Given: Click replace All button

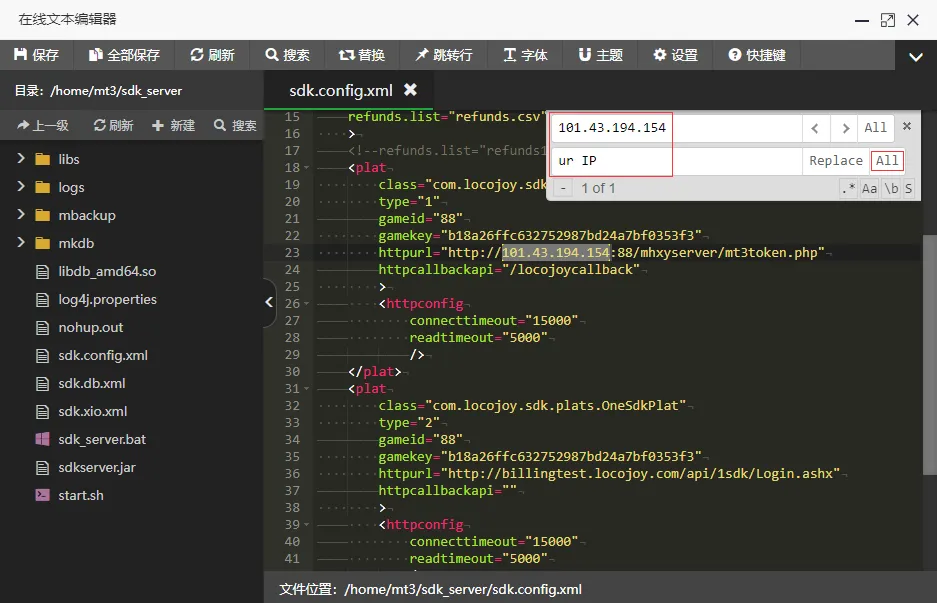Looking at the screenshot, I should click(887, 161).
